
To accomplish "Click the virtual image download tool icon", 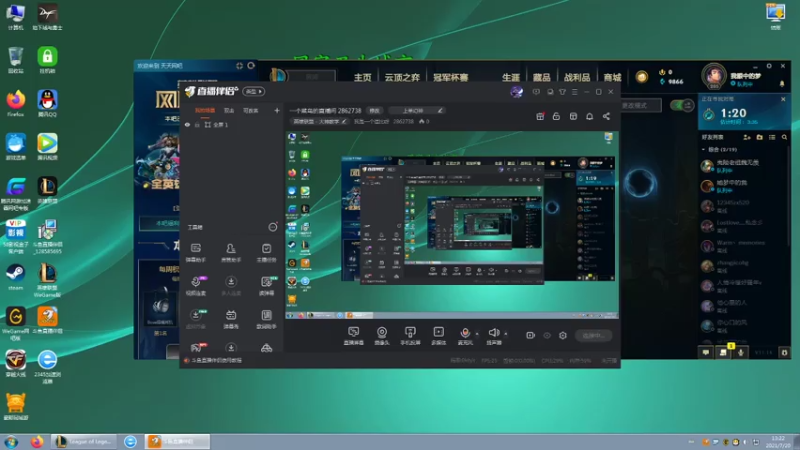I will tap(196, 319).
